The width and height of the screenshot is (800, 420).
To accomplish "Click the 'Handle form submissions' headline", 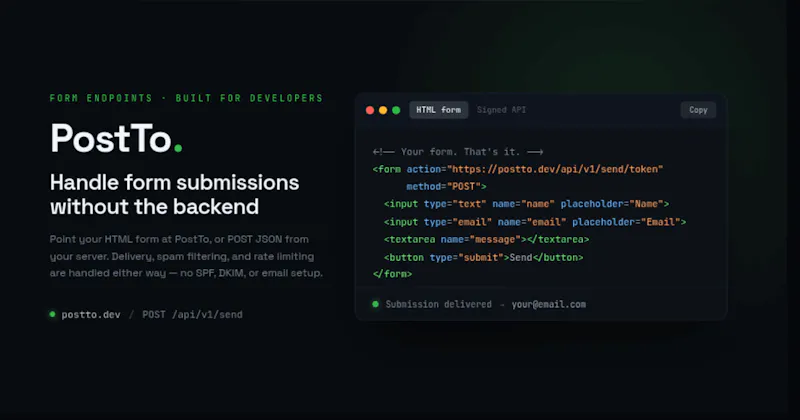I will (x=174, y=194).
